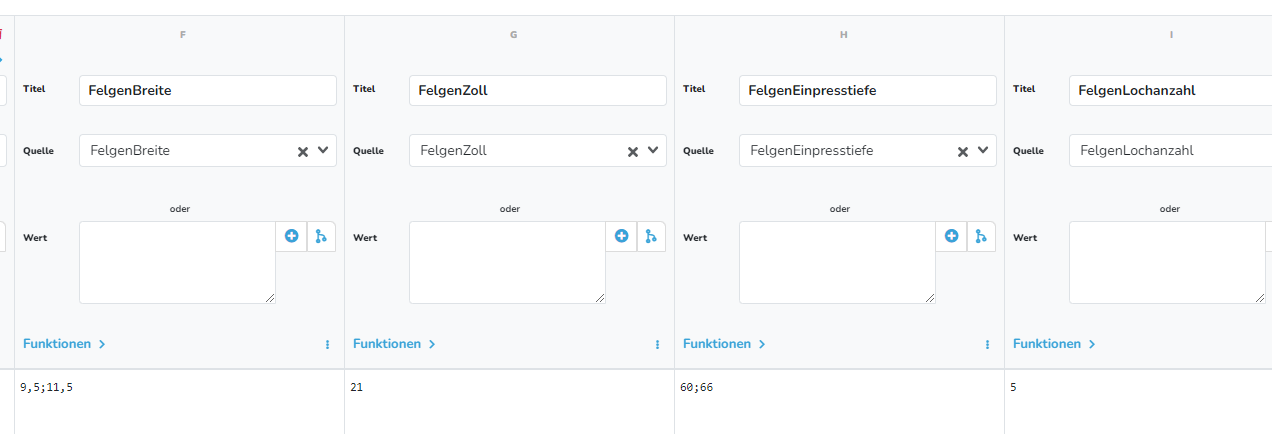
Task: Click the branch icon in FelgenZoll Wert
Action: [651, 237]
